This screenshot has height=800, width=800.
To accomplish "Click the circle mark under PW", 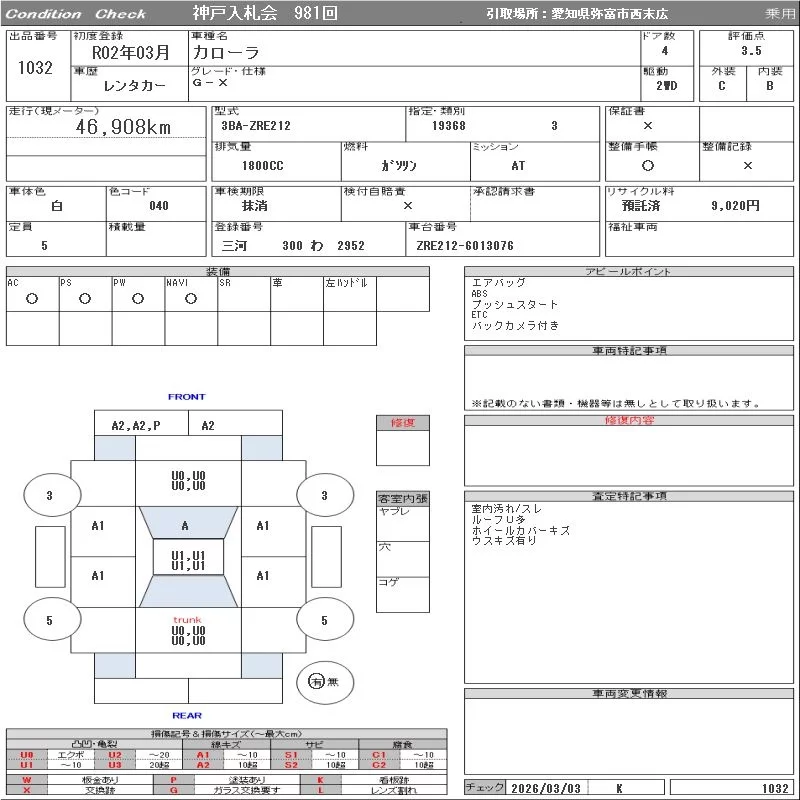I will tap(138, 298).
